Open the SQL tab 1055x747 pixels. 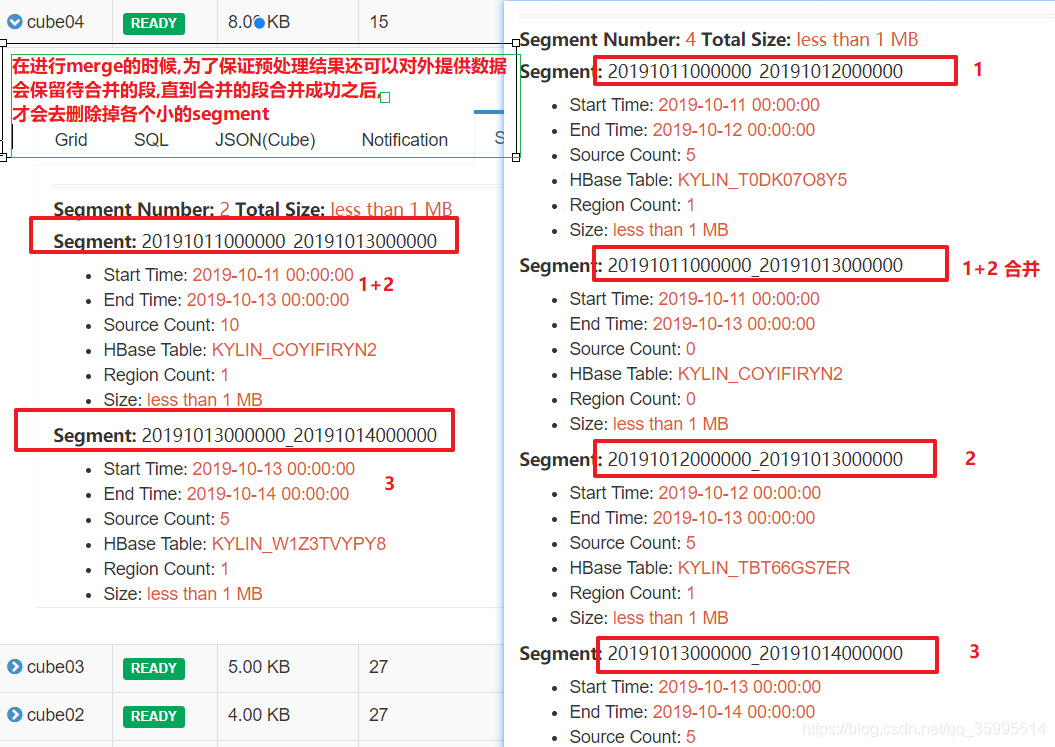click(151, 140)
